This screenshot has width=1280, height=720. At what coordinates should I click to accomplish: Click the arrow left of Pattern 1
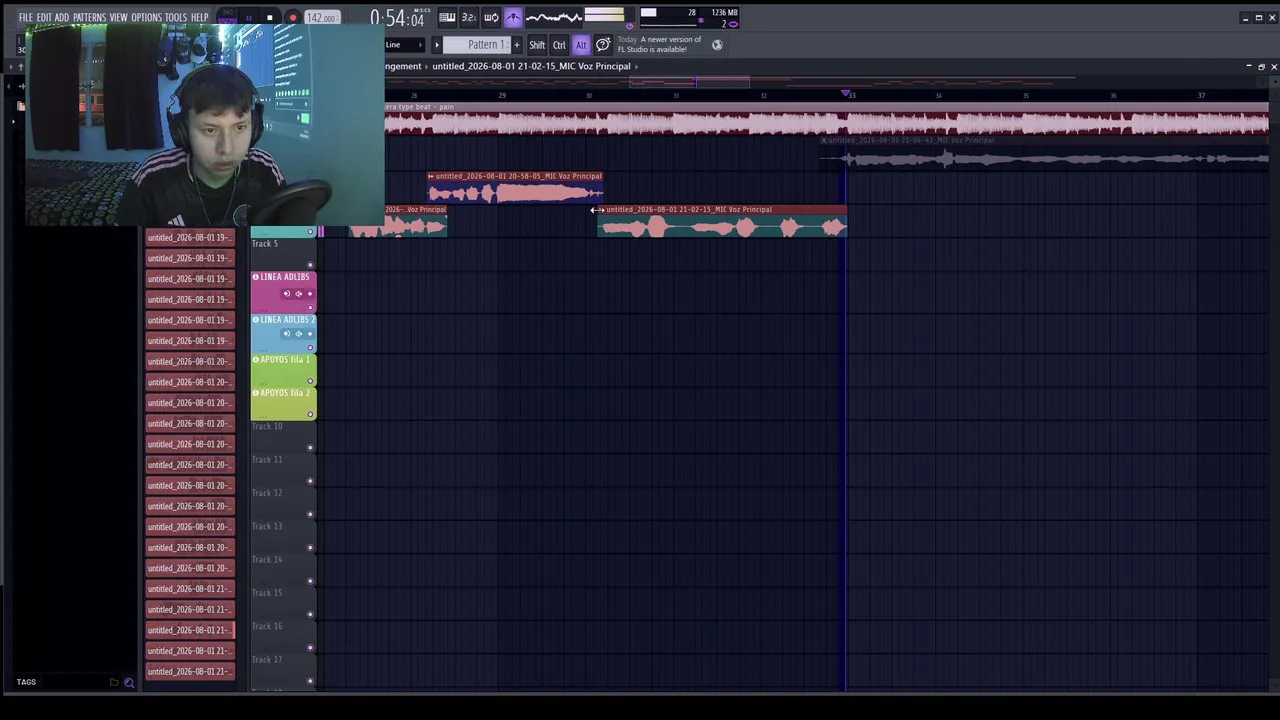[436, 45]
